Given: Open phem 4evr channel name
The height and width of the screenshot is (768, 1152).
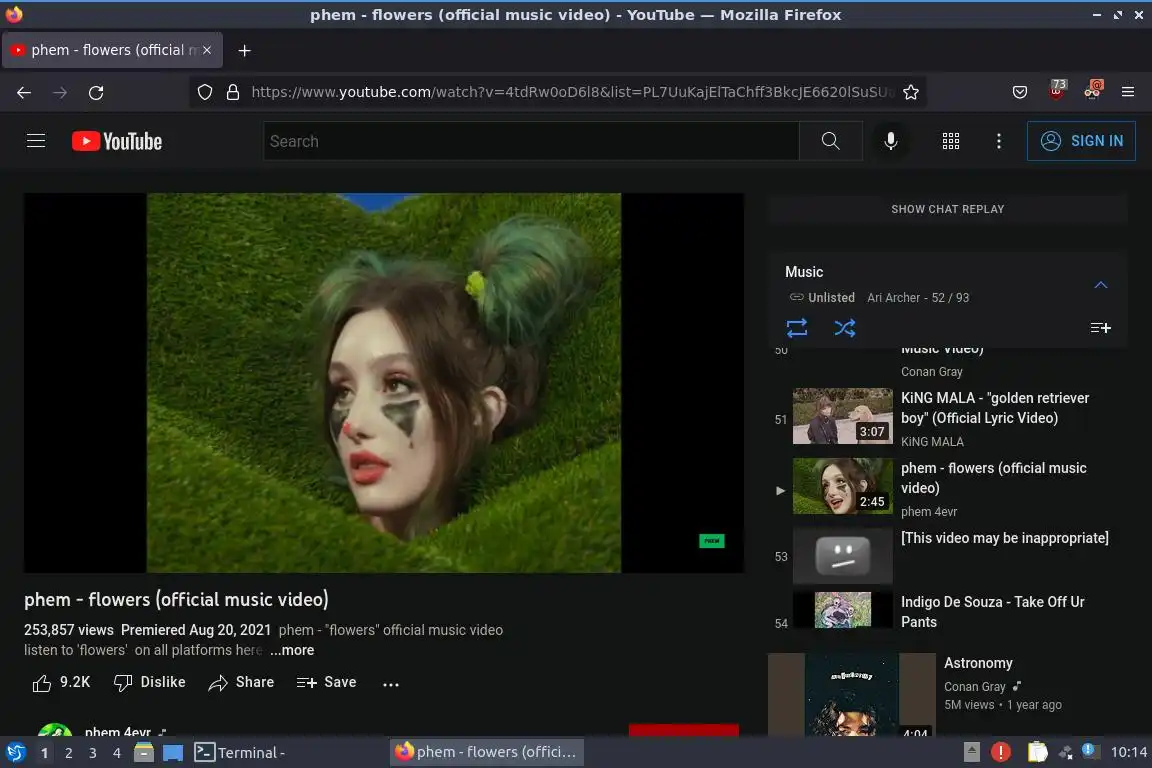Looking at the screenshot, I should pos(118,731).
